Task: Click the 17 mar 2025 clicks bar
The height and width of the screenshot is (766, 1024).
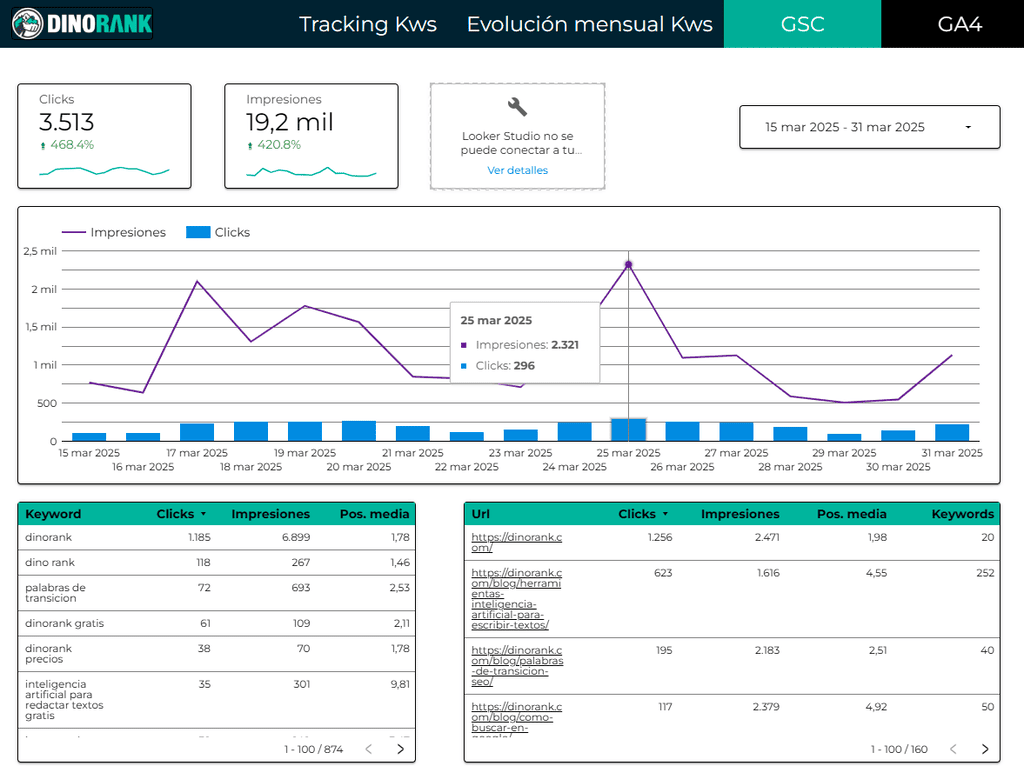Action: pyautogui.click(x=197, y=432)
